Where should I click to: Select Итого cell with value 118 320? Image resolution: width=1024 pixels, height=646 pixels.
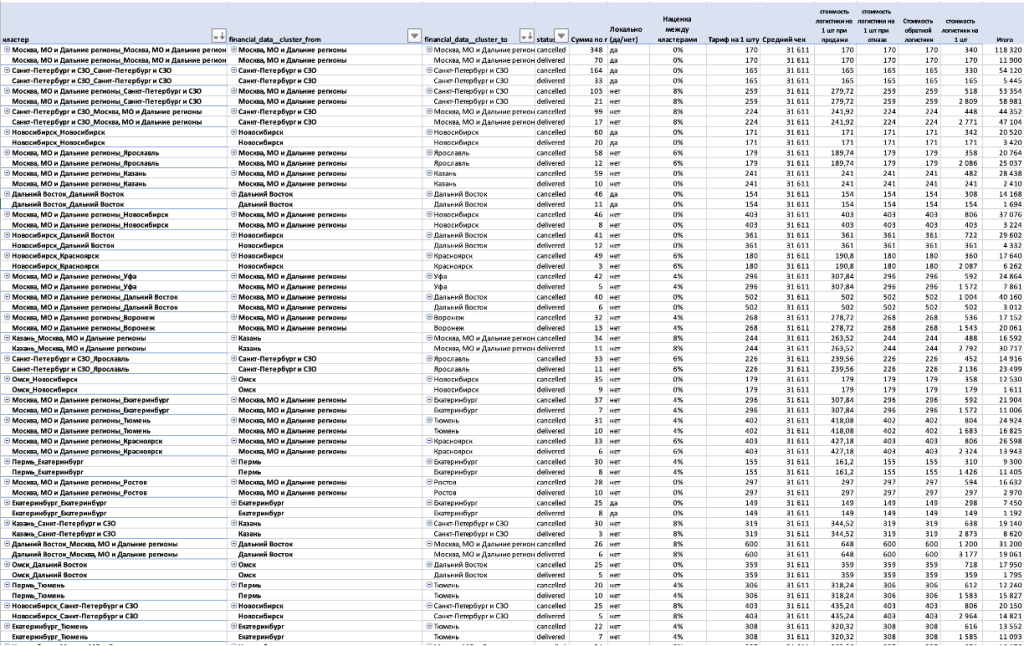tap(1002, 50)
